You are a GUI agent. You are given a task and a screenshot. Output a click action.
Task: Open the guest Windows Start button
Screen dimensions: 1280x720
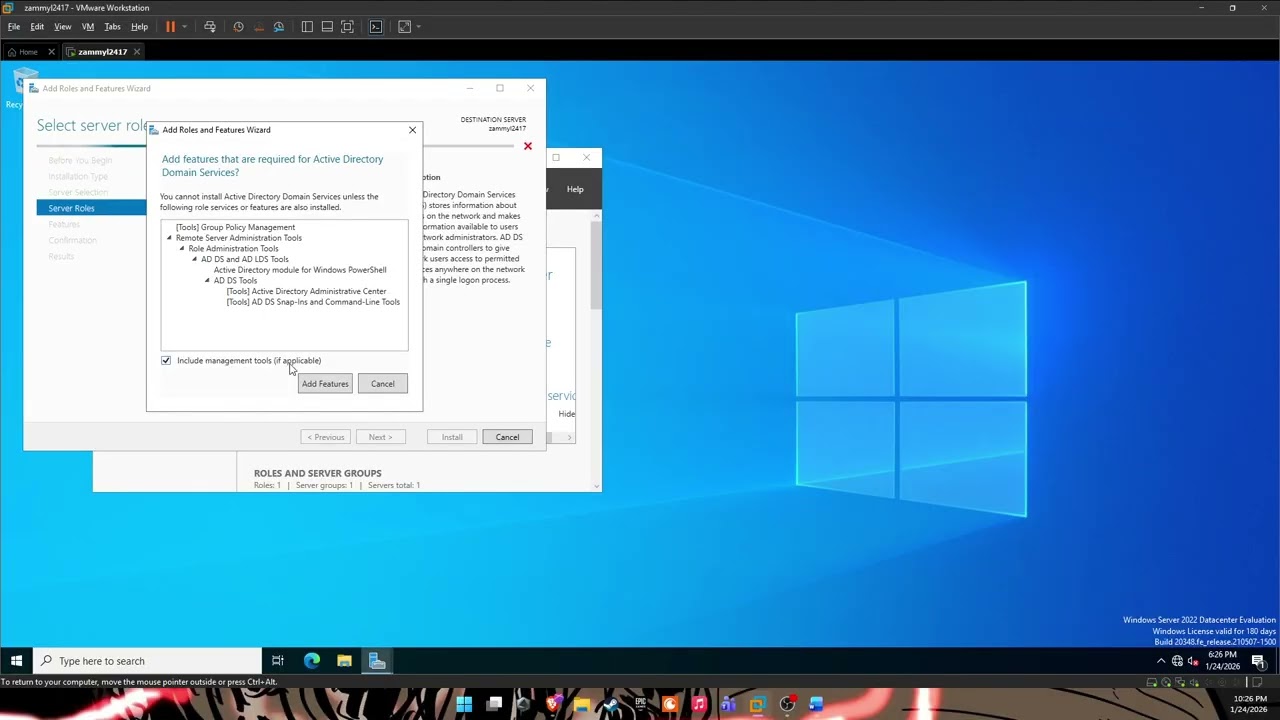[16, 661]
